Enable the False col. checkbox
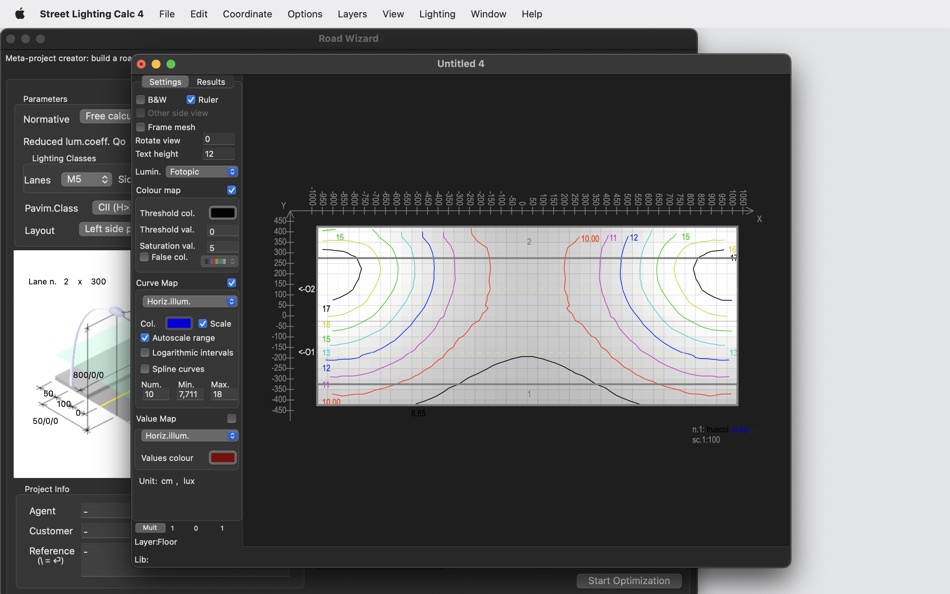This screenshot has width=950, height=594. click(144, 257)
